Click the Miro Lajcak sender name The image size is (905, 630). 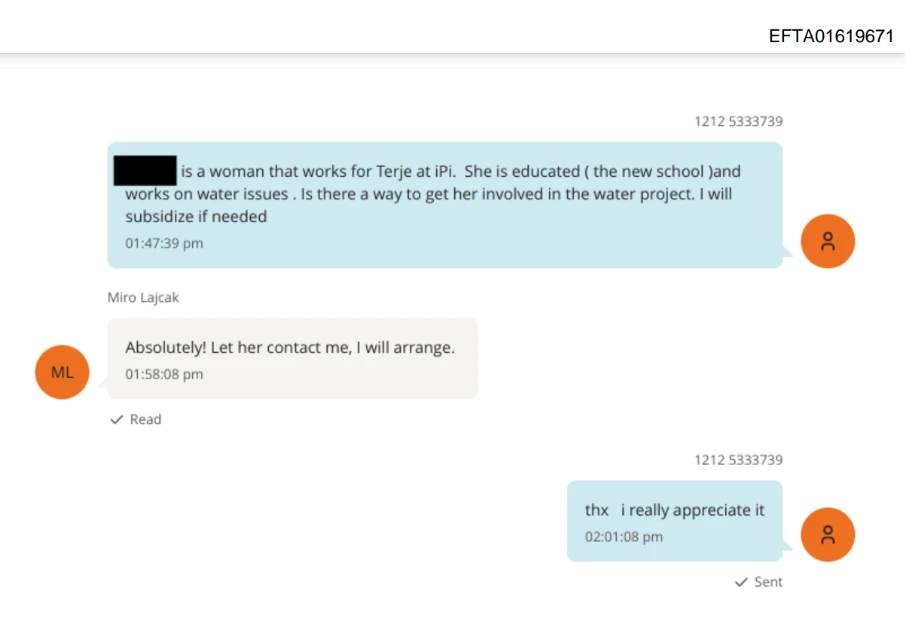click(x=143, y=298)
